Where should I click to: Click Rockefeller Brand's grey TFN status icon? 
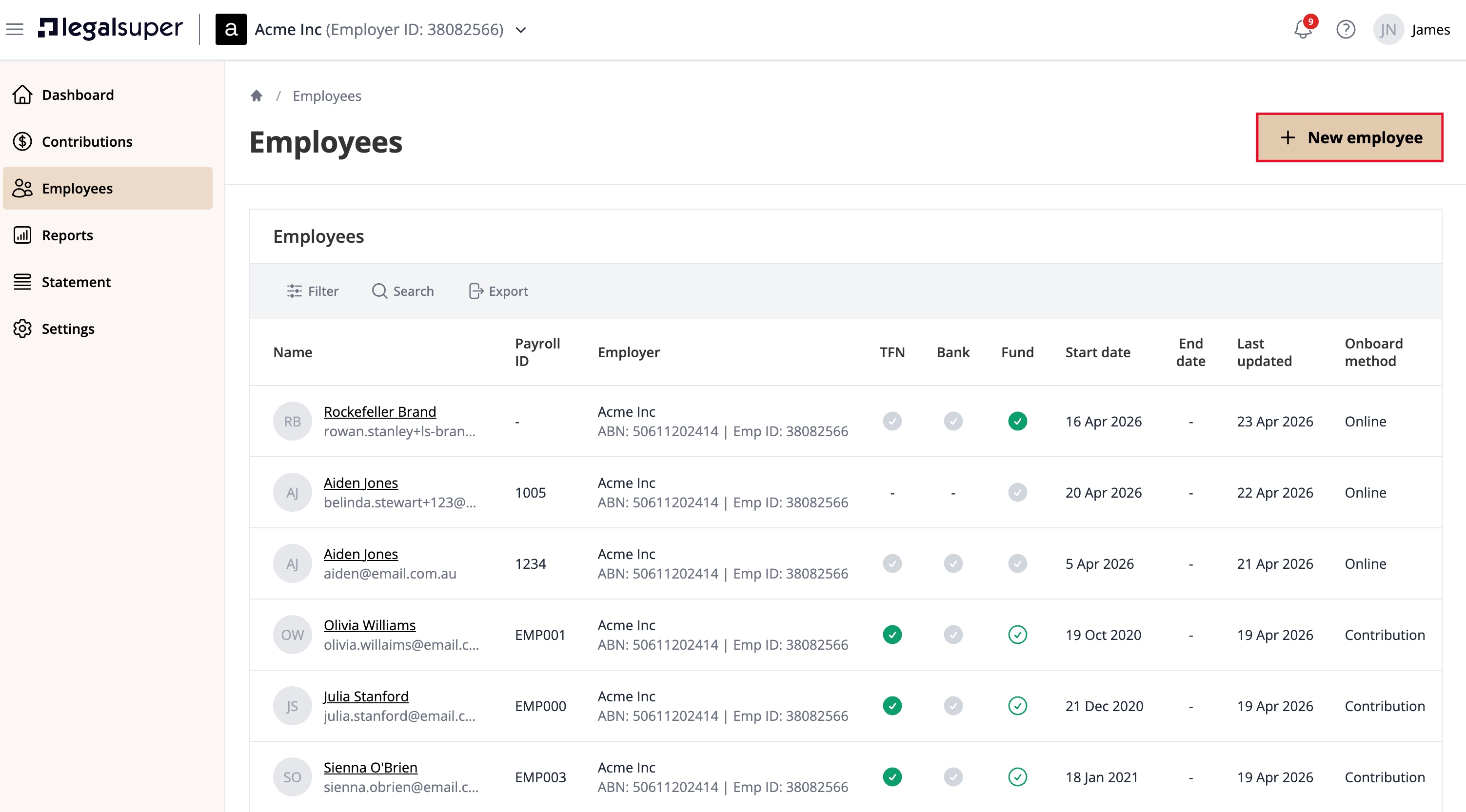coord(892,421)
